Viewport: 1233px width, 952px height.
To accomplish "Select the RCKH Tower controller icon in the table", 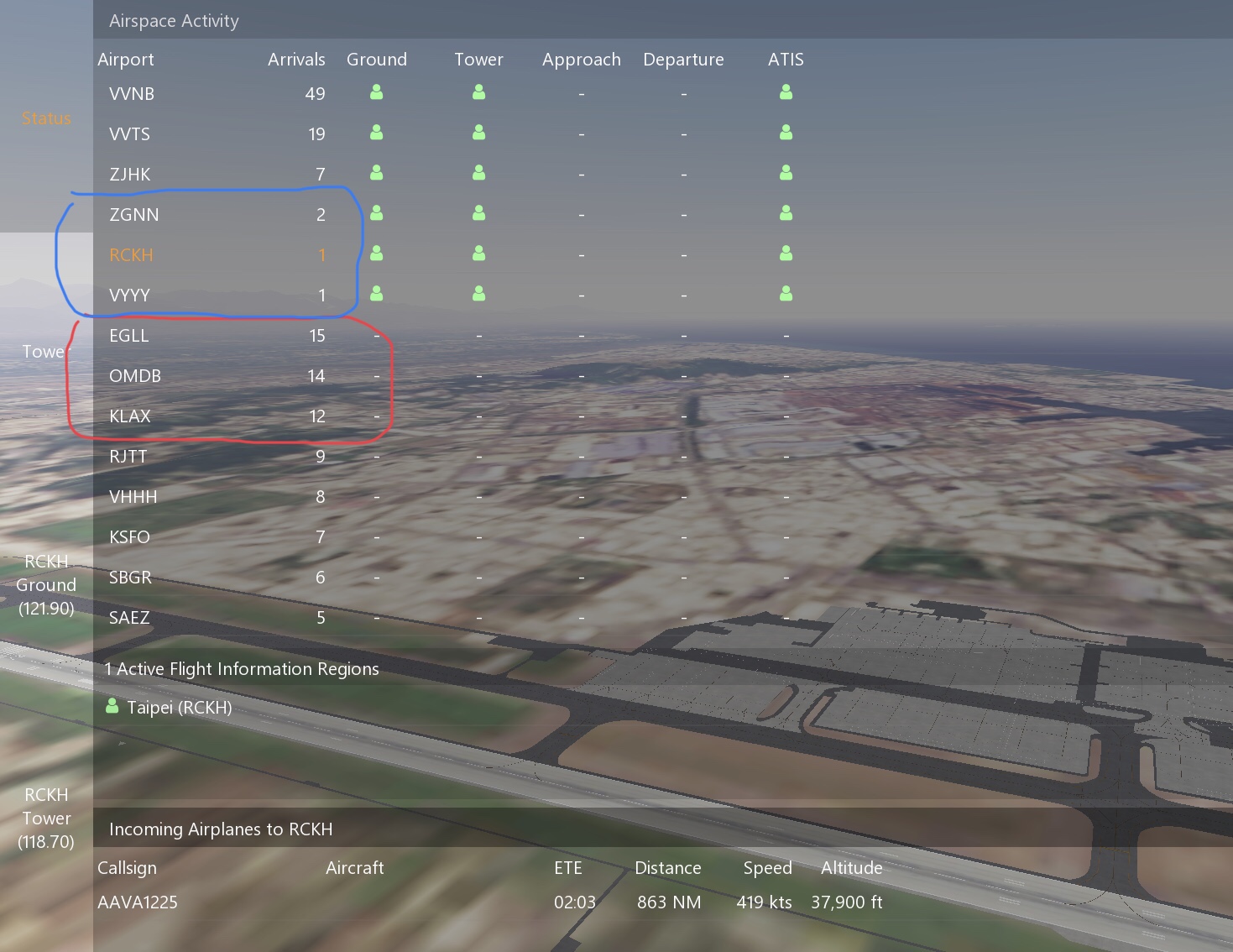I will pos(479,253).
